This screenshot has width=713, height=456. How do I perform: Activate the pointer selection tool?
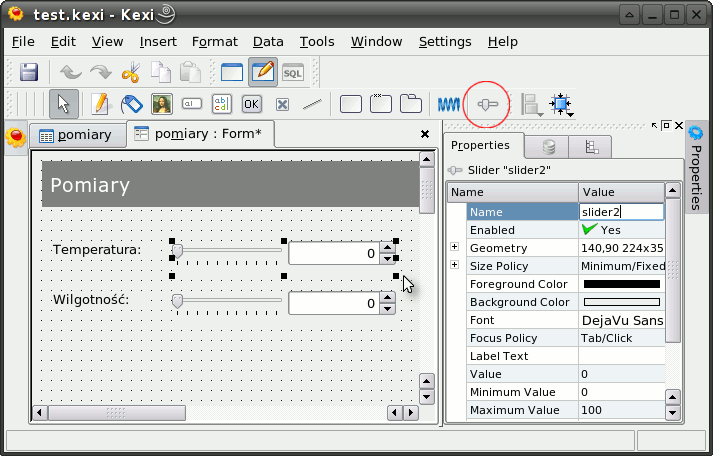coord(63,104)
